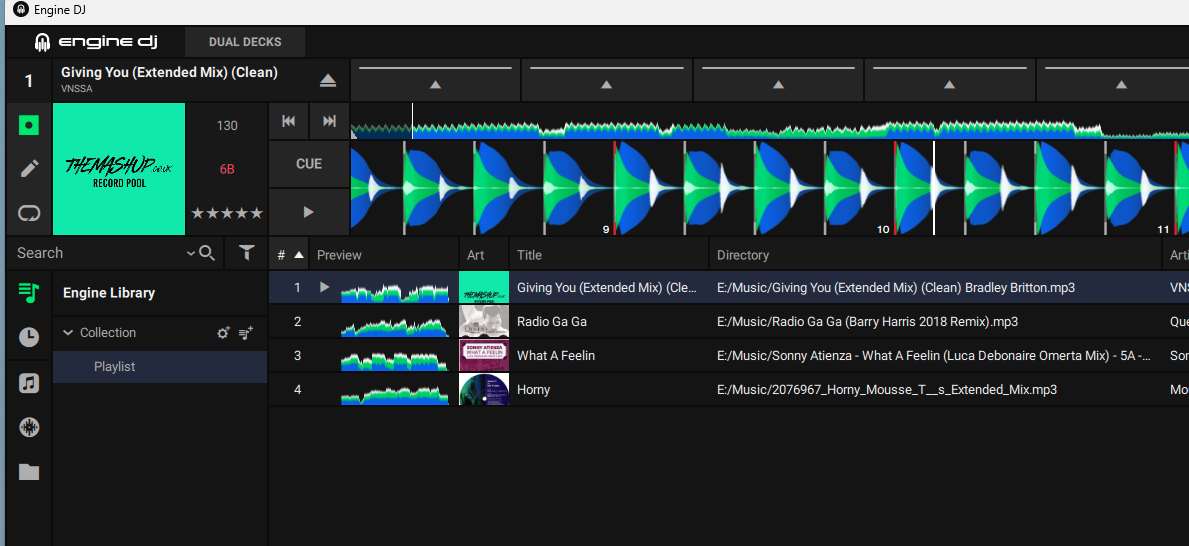Select the Playlist item
The height and width of the screenshot is (546, 1189).
coord(160,367)
